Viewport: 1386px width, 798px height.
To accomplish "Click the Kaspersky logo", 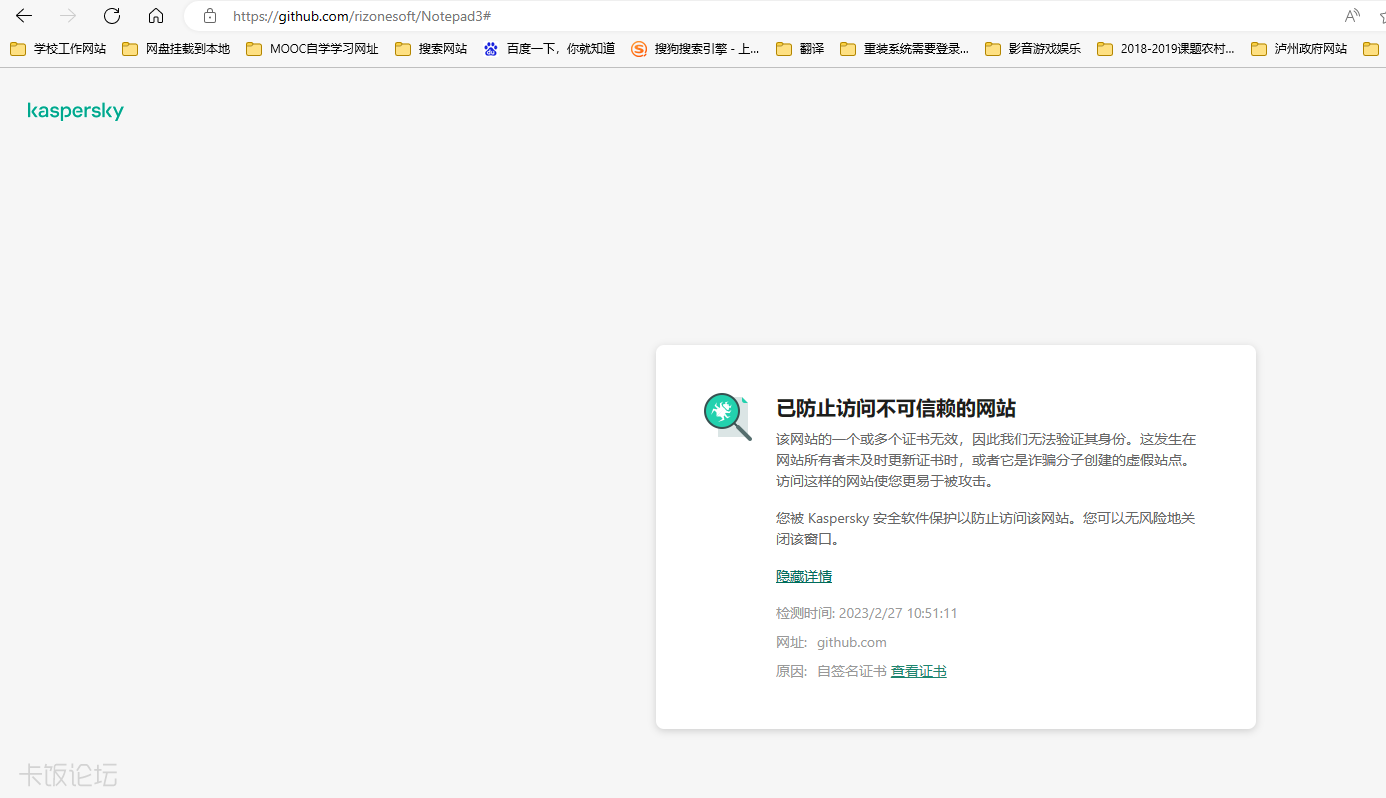I will [76, 111].
